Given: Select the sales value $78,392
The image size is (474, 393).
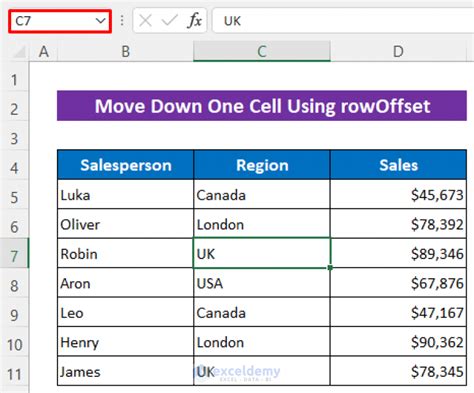Looking at the screenshot, I should [x=398, y=224].
